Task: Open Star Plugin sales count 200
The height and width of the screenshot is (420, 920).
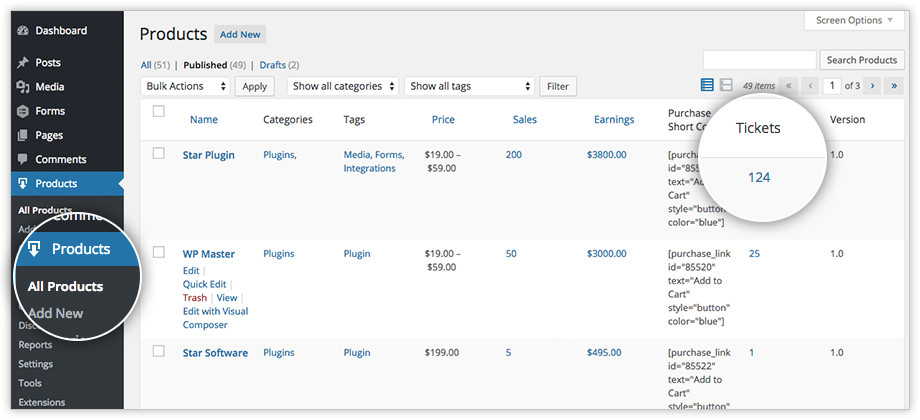Action: [x=513, y=155]
